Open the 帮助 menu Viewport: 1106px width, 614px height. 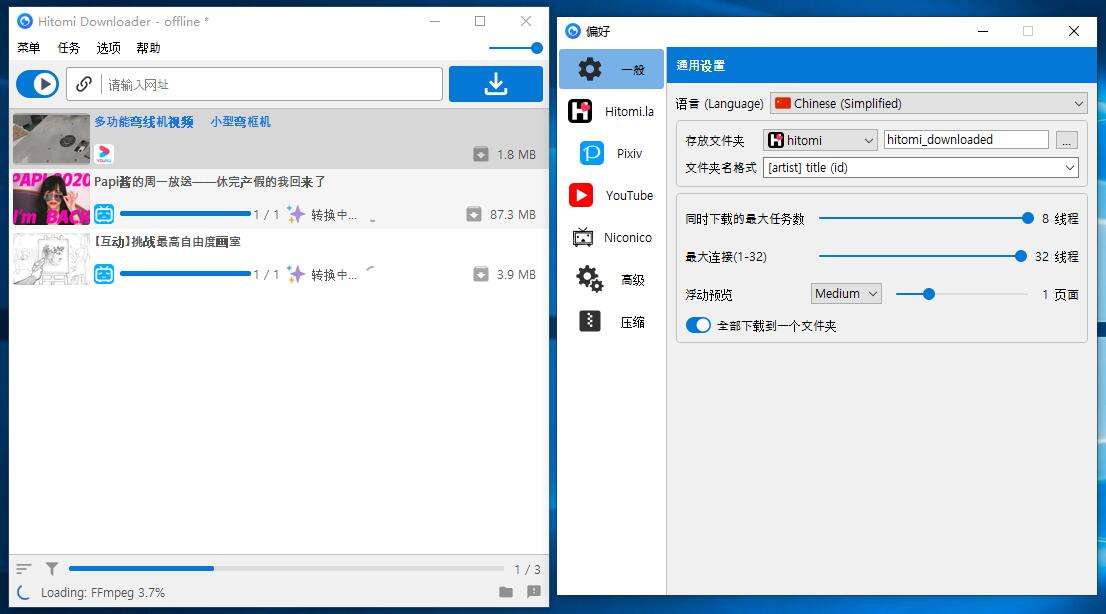coord(148,48)
